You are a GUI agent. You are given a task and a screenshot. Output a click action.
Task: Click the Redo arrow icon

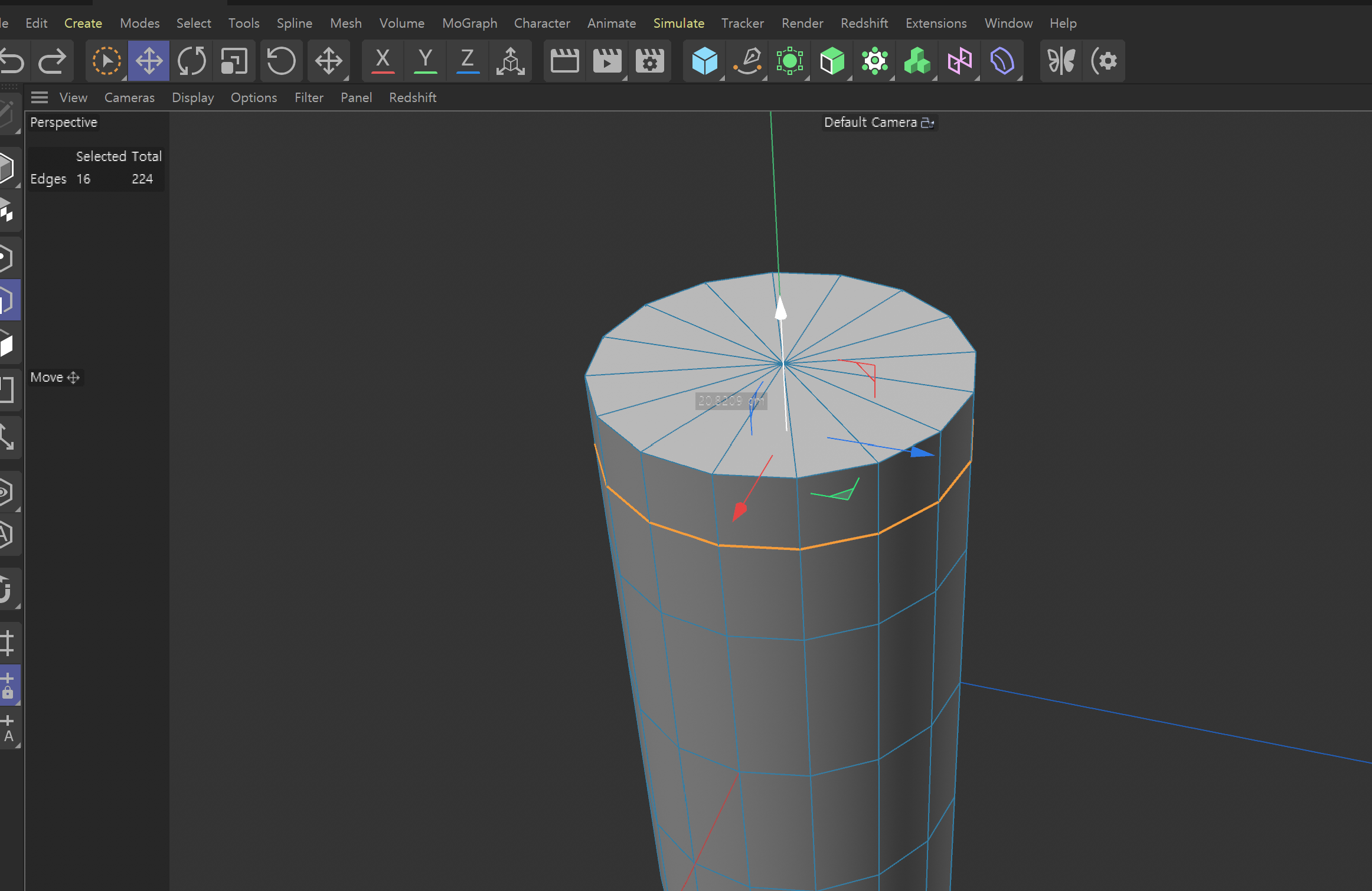[52, 61]
